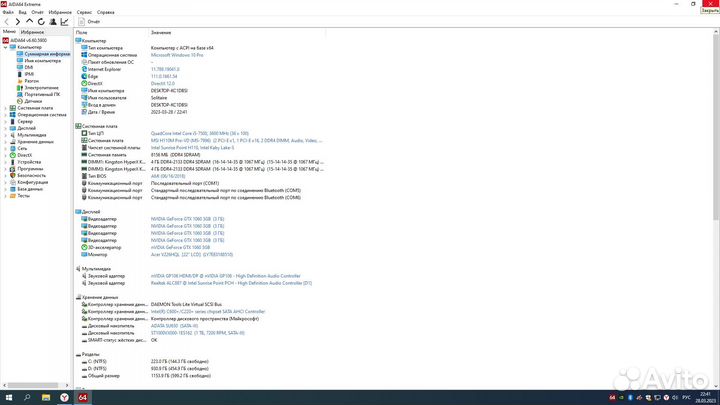Open the ADATA SU650 disk link

click(174, 326)
